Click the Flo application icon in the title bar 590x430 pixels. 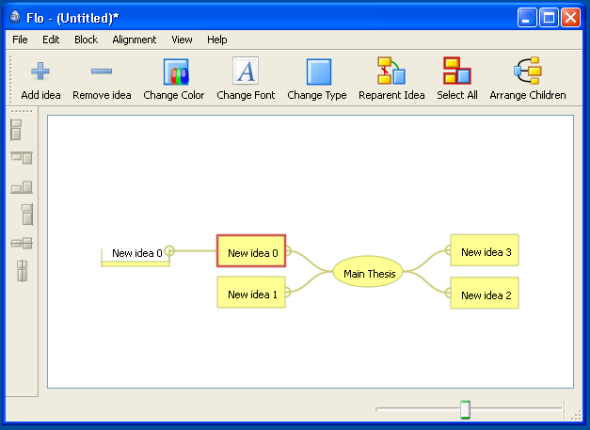[15, 17]
